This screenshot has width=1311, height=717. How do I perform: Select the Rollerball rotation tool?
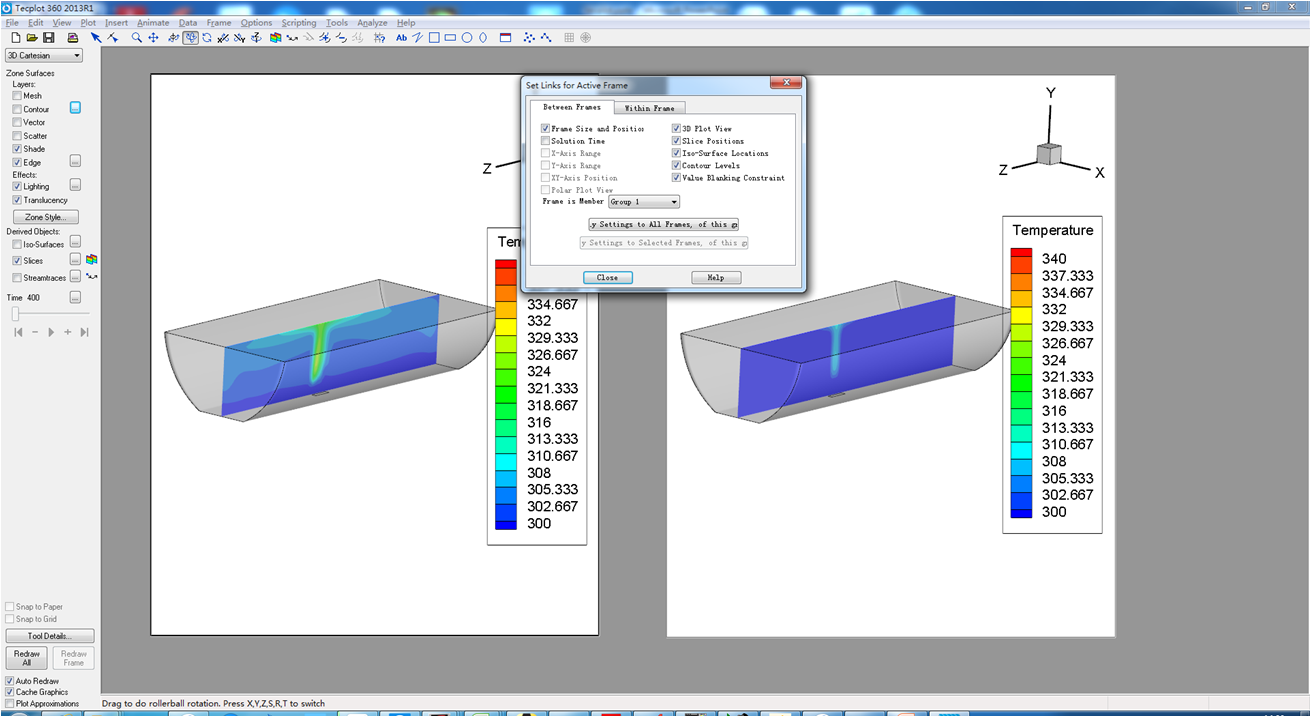coord(190,38)
